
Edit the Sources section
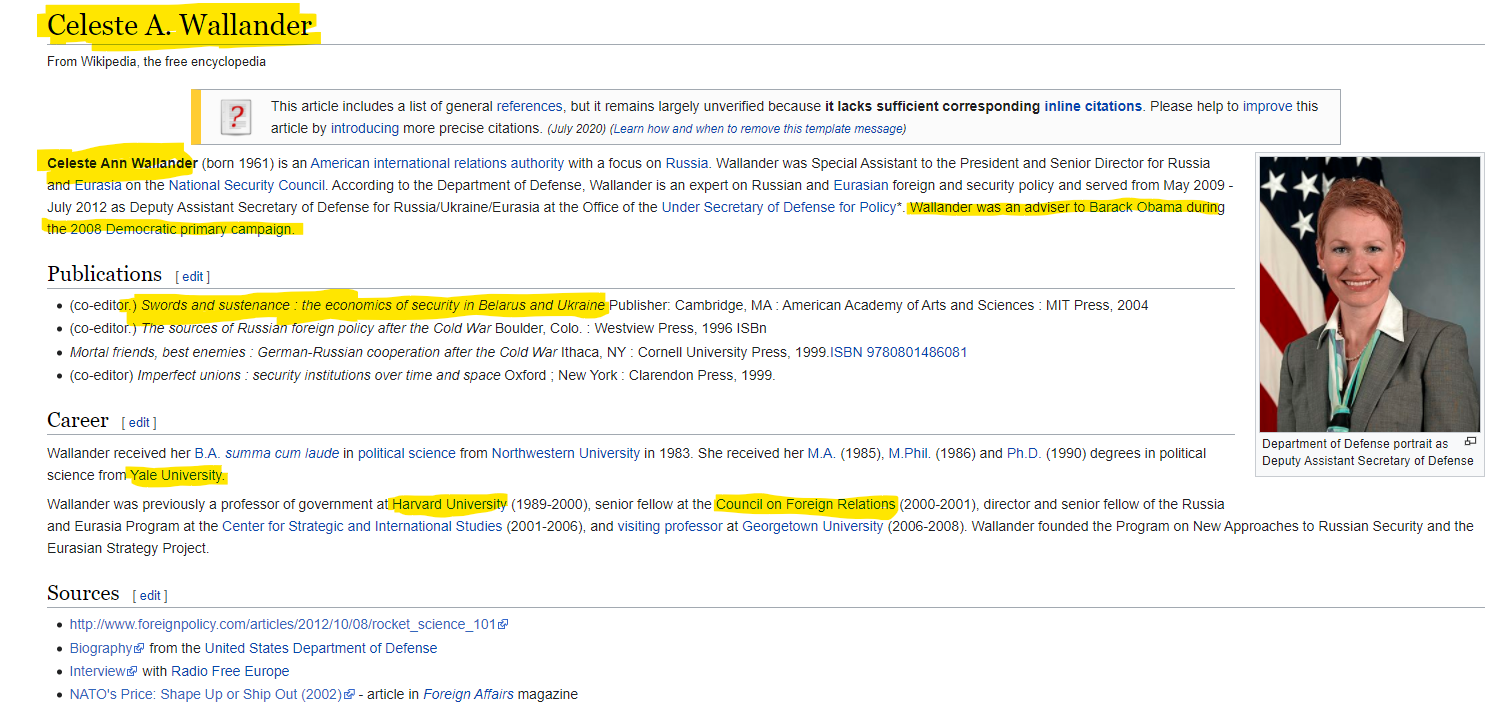(x=150, y=596)
